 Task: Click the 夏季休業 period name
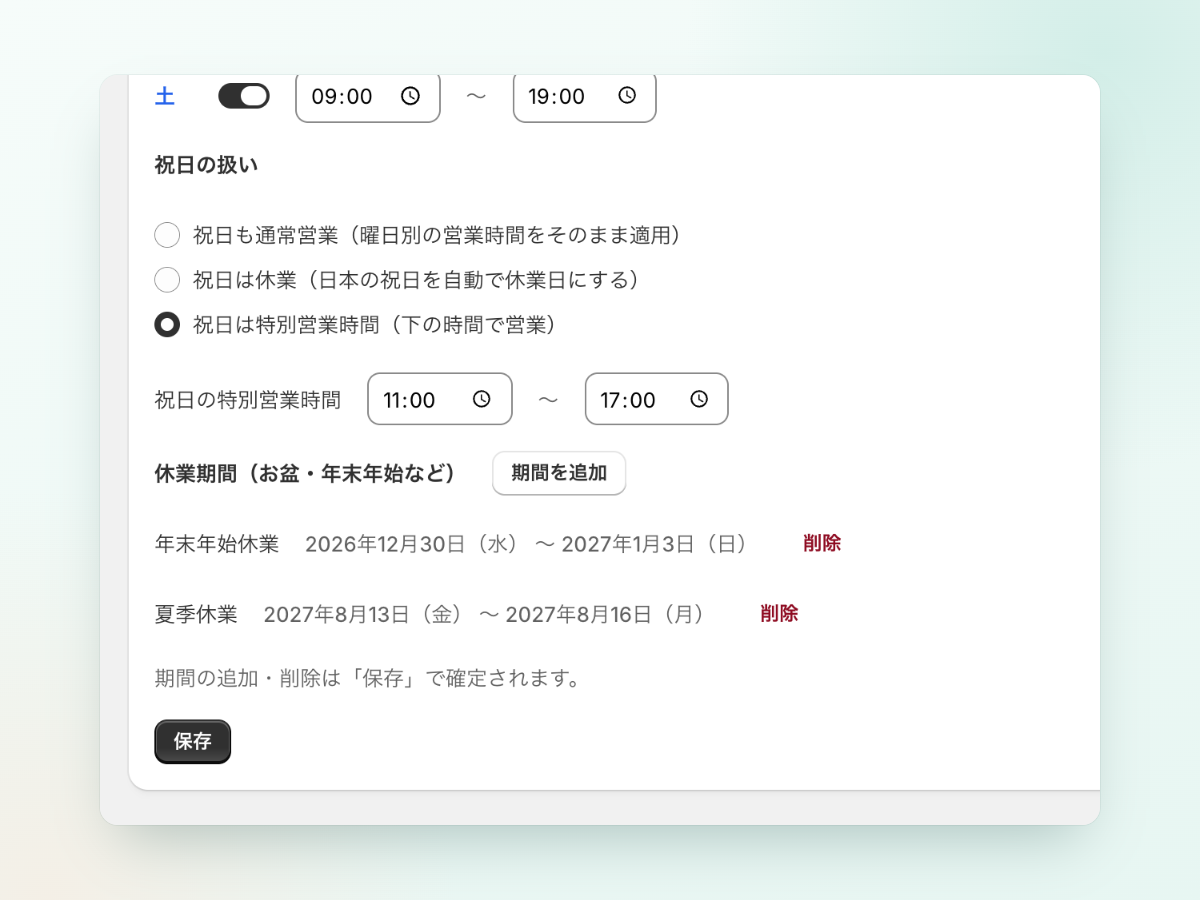click(196, 613)
